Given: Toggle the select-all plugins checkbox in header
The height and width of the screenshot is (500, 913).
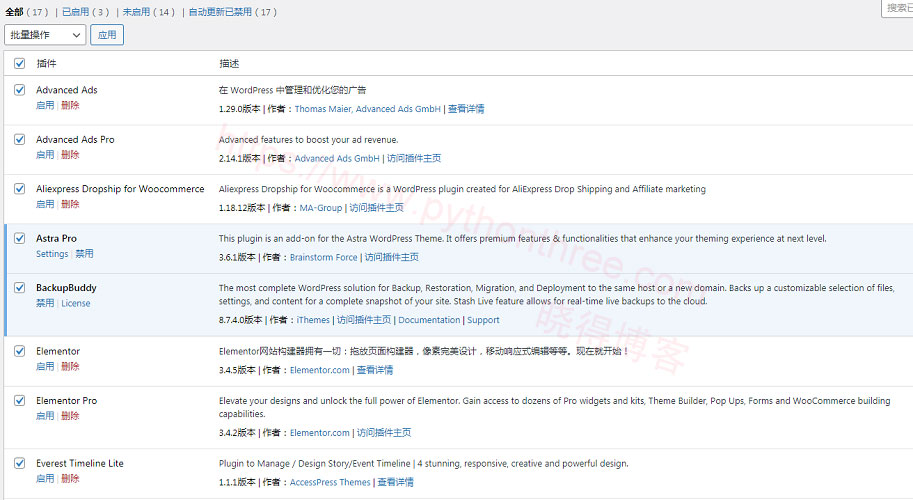Looking at the screenshot, I should 20,63.
